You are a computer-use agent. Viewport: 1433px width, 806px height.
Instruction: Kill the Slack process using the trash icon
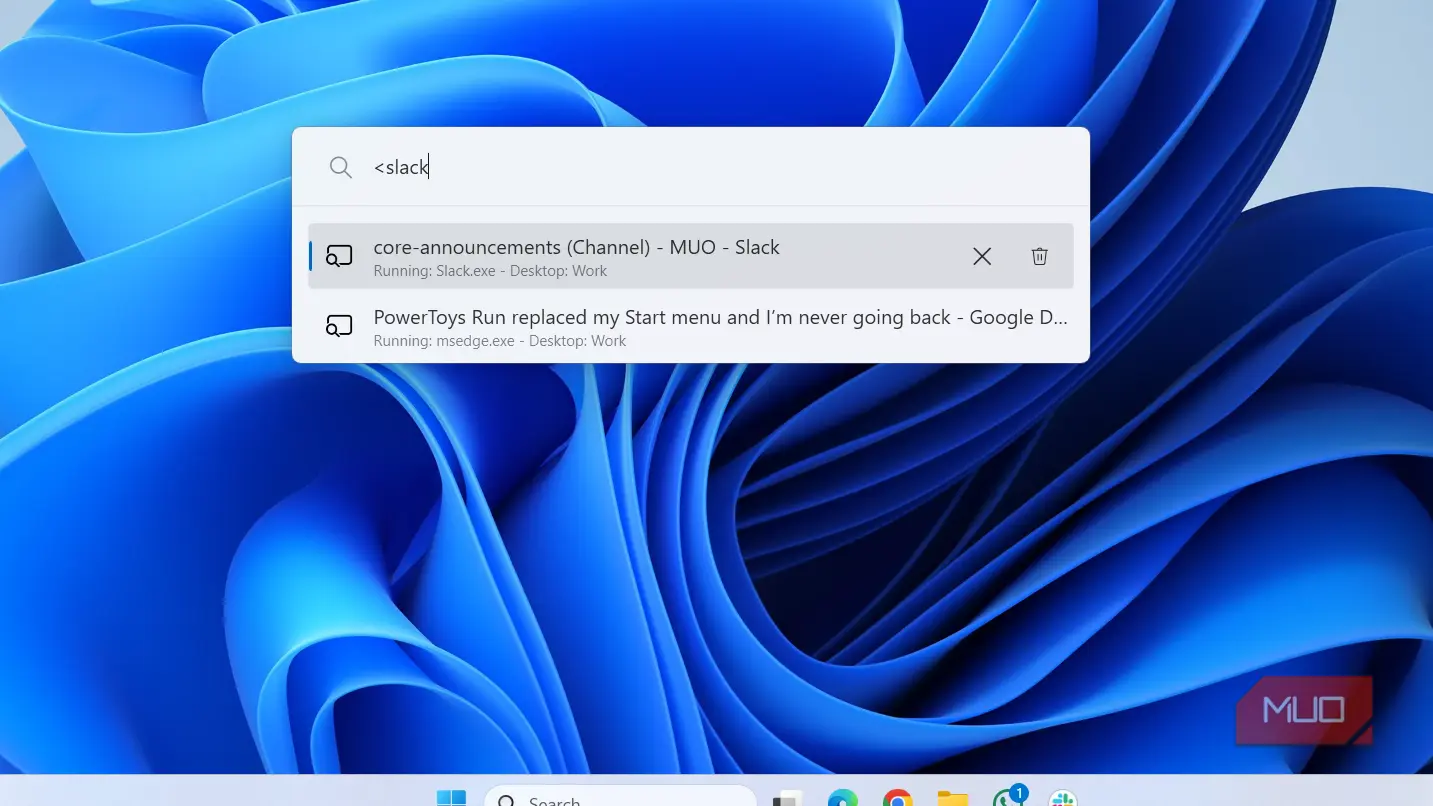pos(1039,257)
